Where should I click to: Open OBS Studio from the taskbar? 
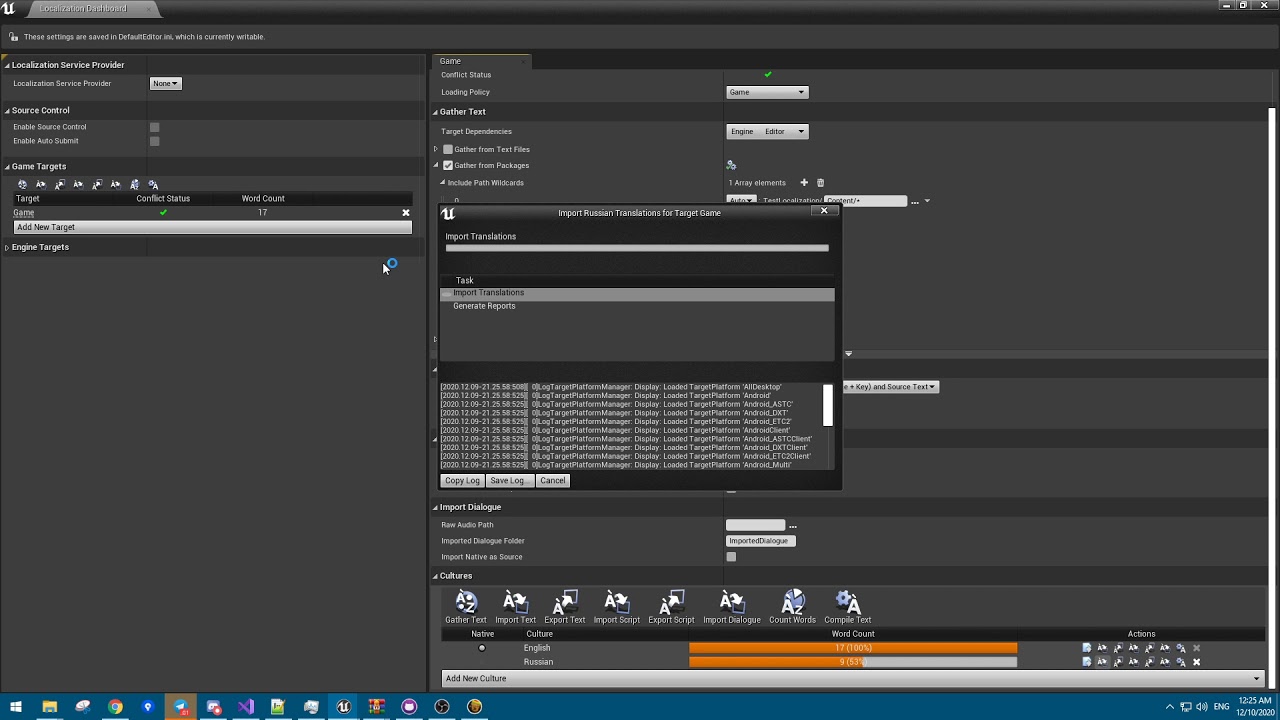coord(442,707)
